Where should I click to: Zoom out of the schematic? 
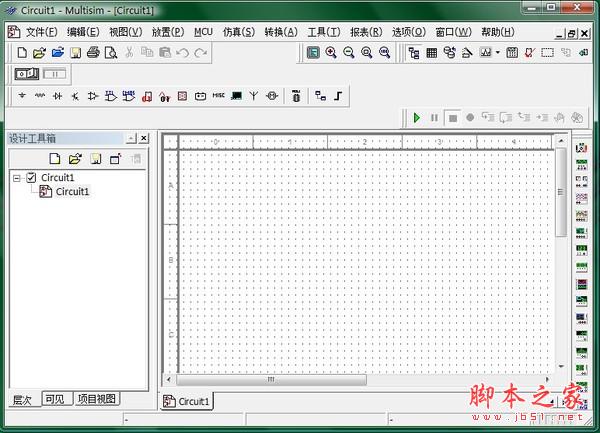[349, 52]
